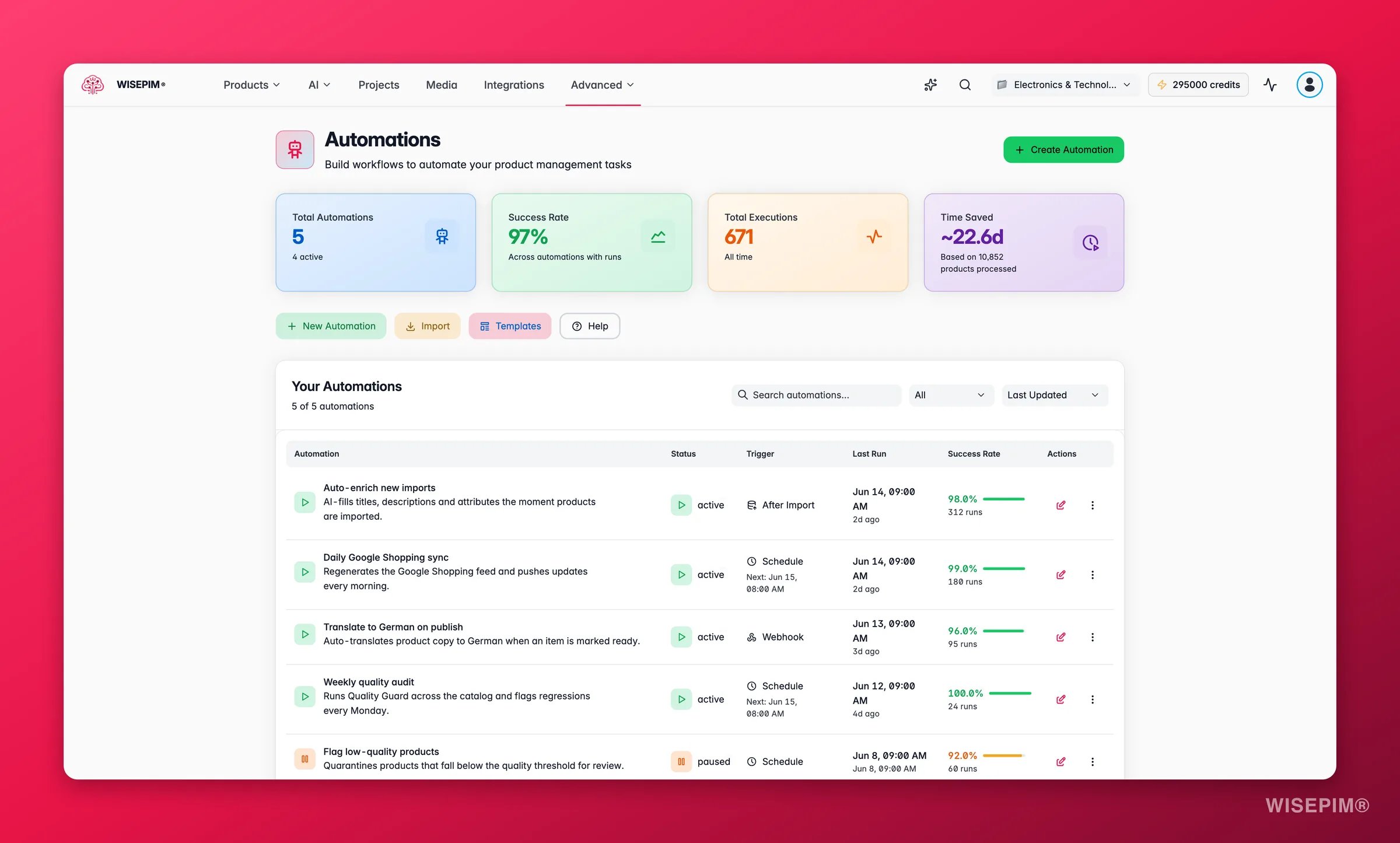View 295000 credits balance
Image resolution: width=1400 pixels, height=843 pixels.
[1198, 85]
